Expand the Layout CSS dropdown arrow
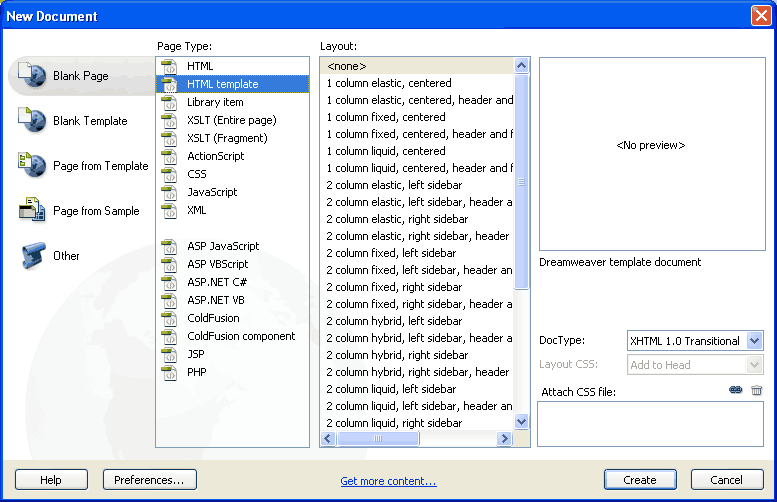The height and width of the screenshot is (502, 777). click(754, 365)
